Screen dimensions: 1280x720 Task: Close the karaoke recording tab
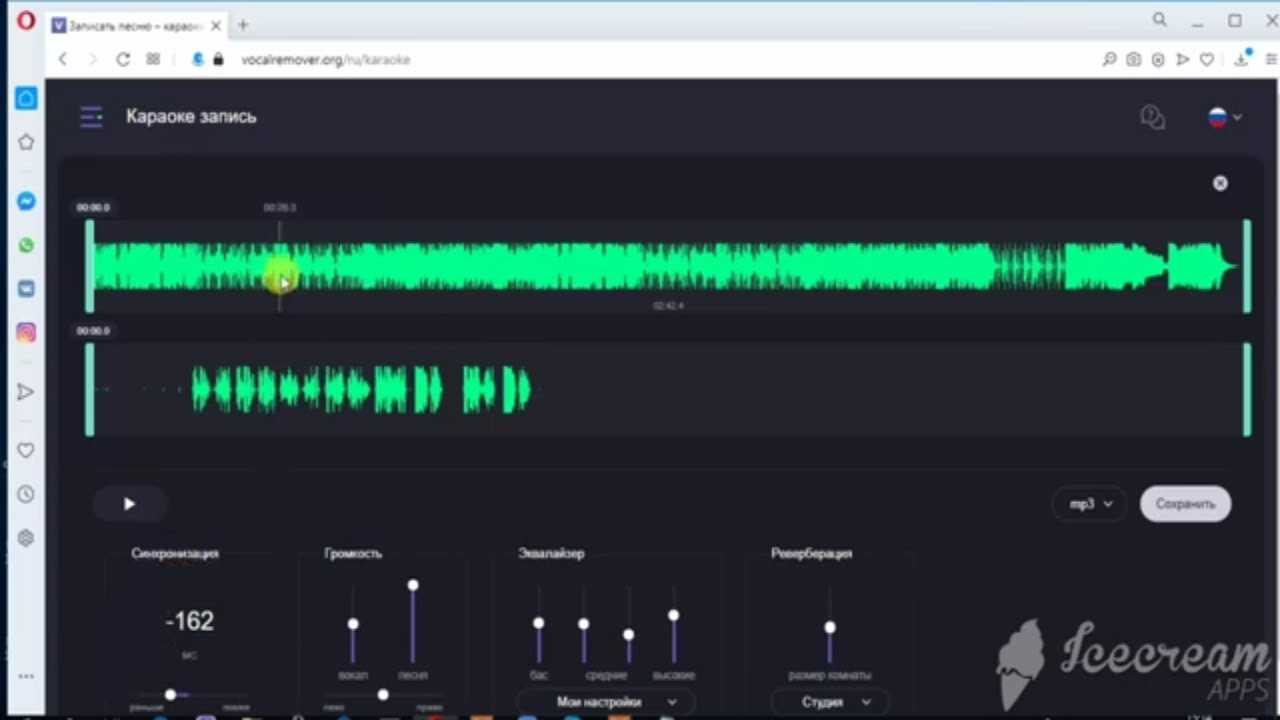click(x=215, y=25)
